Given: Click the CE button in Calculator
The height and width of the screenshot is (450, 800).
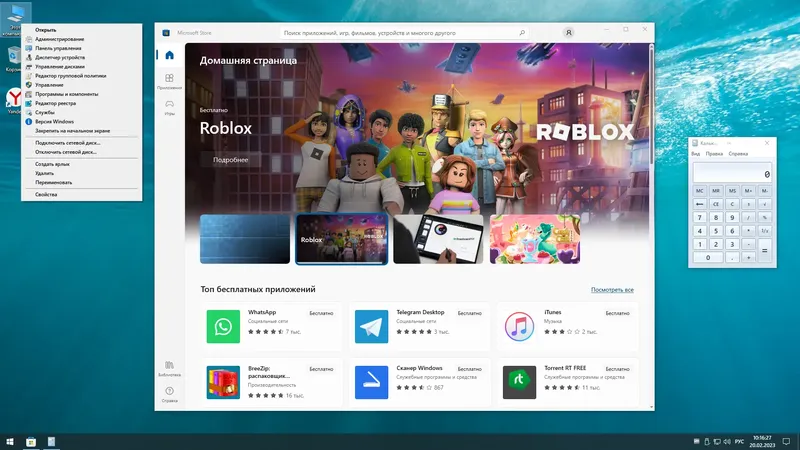Looking at the screenshot, I should coord(716,204).
